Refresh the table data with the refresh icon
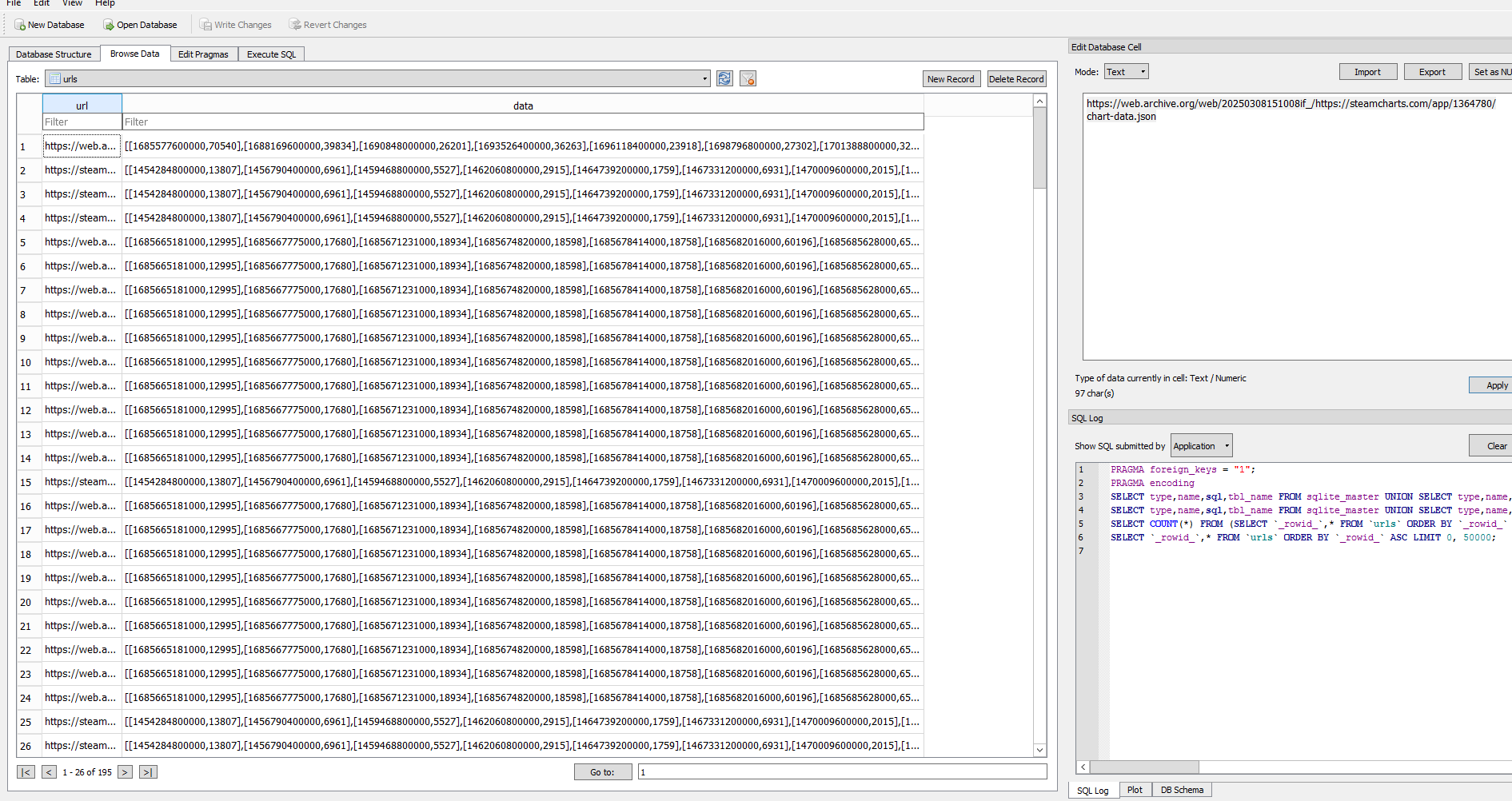Viewport: 1512px width, 801px height. 724,78
